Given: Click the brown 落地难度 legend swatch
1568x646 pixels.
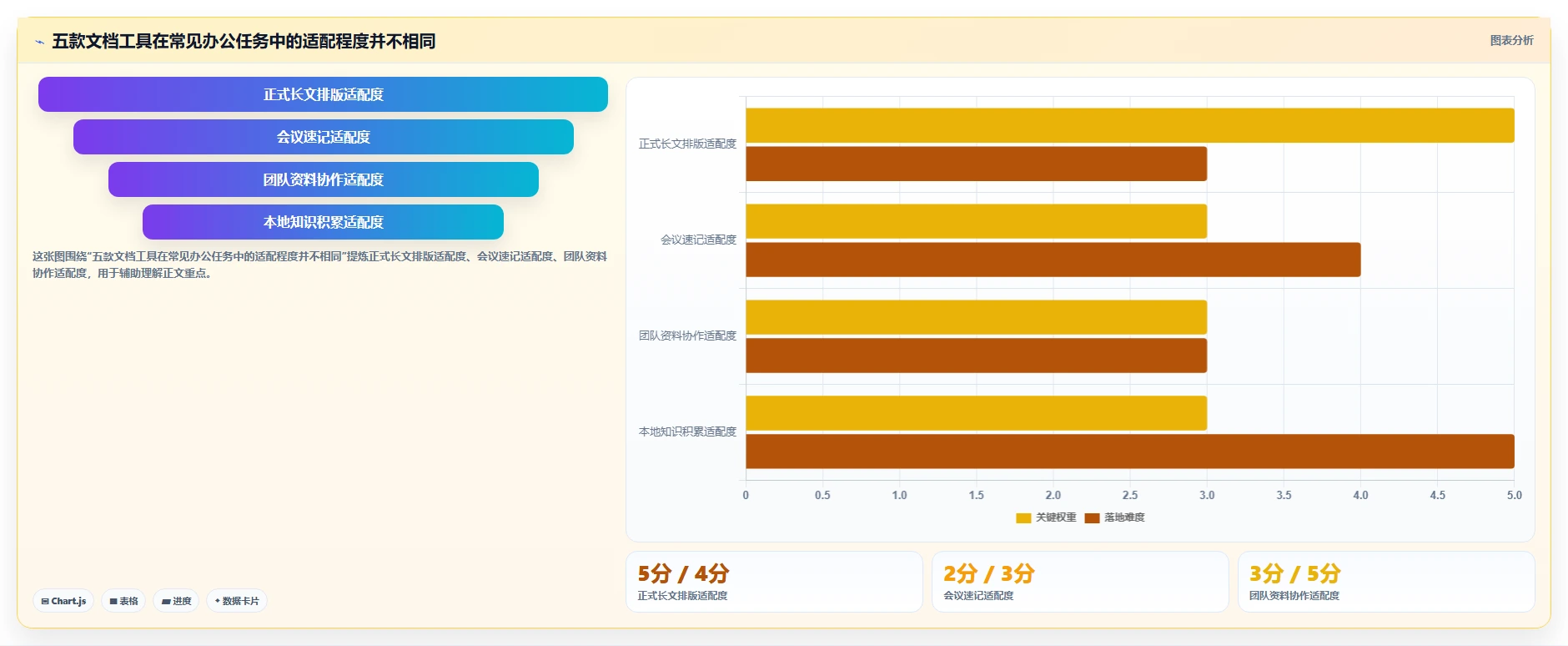Looking at the screenshot, I should click(1092, 518).
